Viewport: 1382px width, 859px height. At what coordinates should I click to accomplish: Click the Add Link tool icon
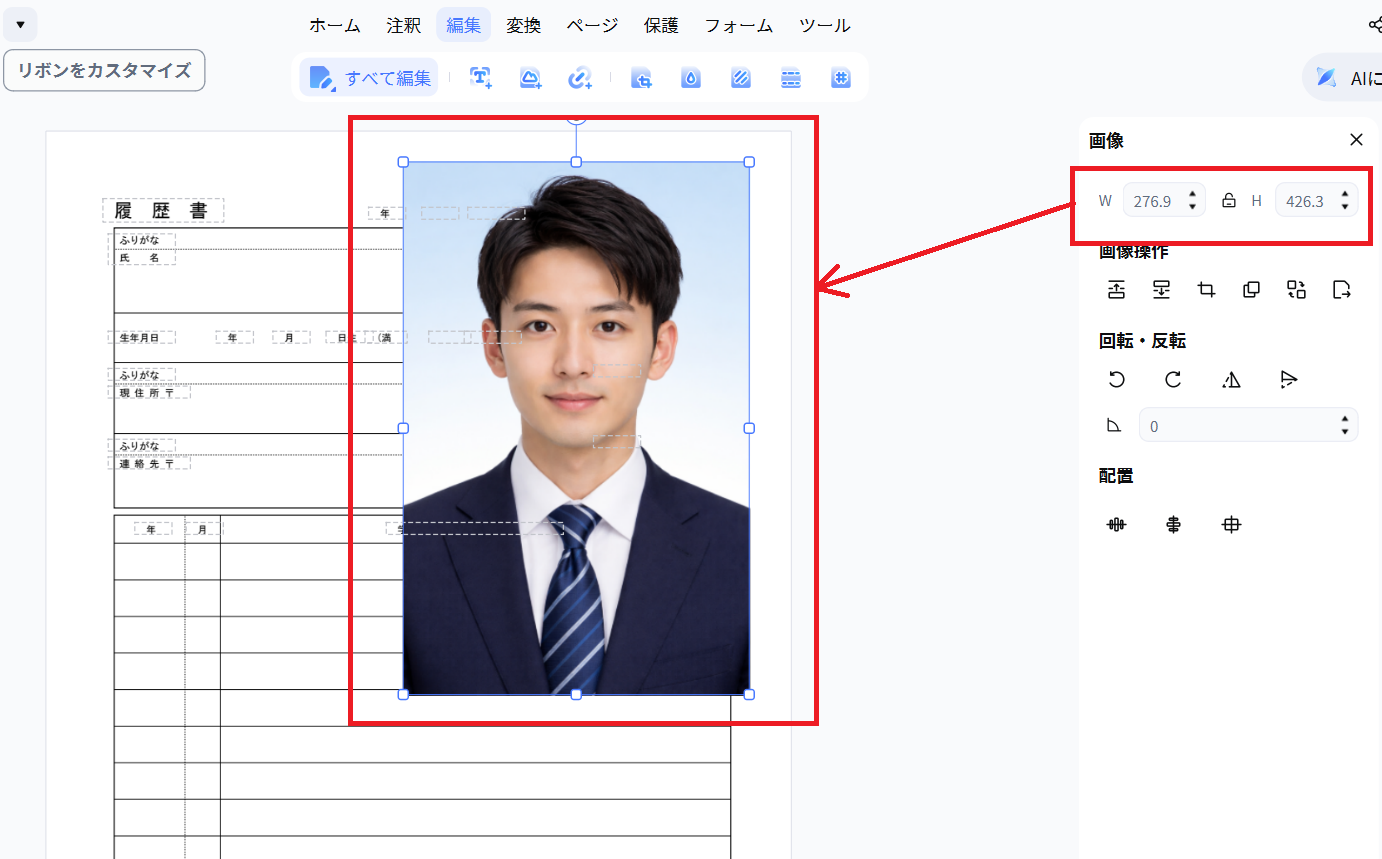click(580, 78)
